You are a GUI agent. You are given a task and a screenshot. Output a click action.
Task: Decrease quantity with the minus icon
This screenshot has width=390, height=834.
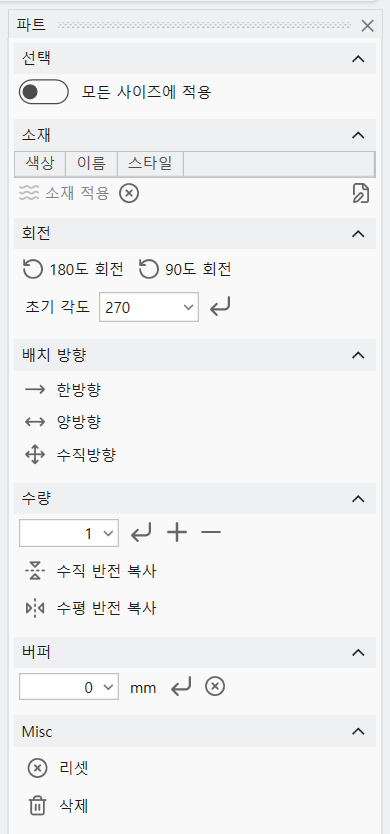pos(211,532)
